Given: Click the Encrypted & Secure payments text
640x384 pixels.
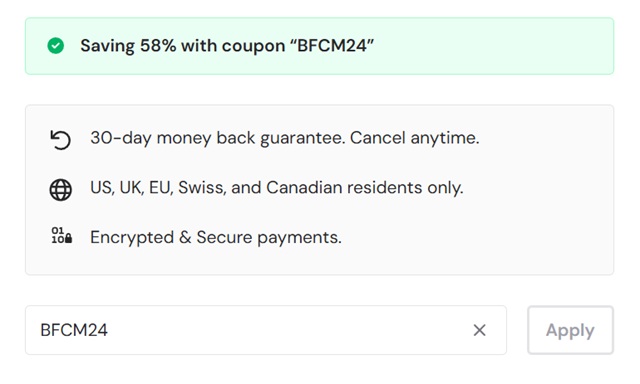Looking at the screenshot, I should tap(216, 238).
